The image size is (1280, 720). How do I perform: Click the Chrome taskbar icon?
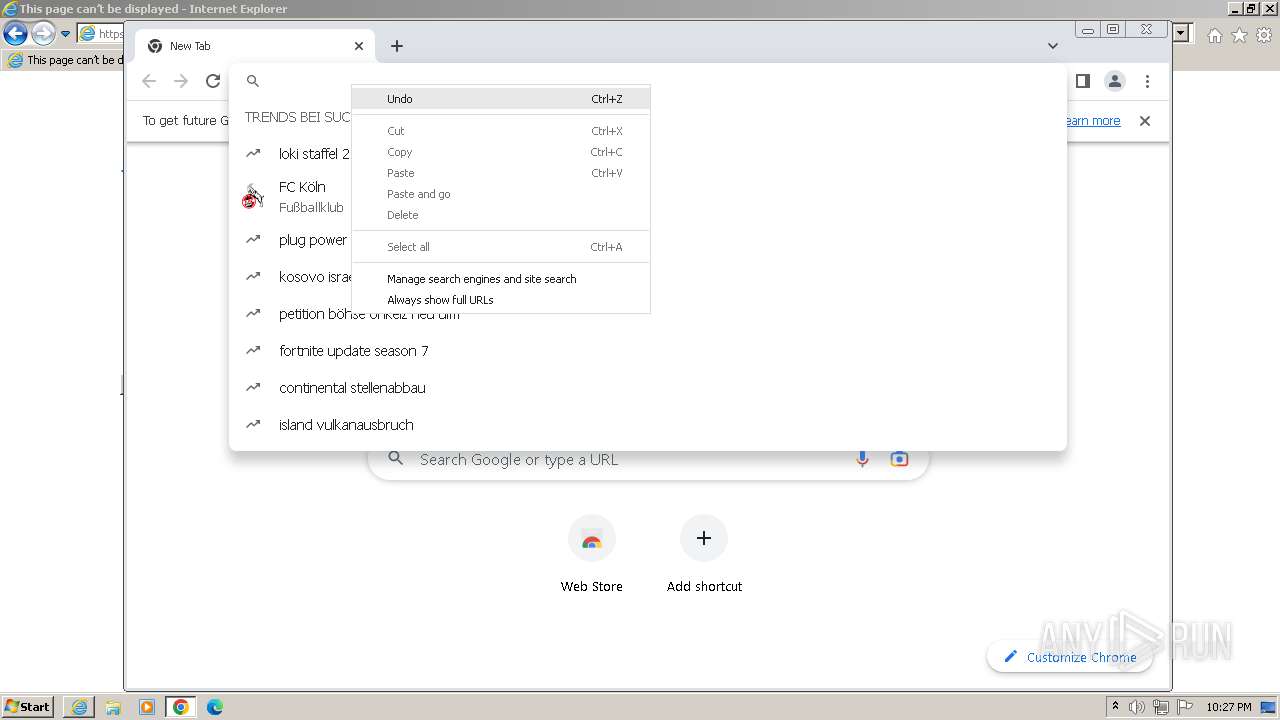click(x=181, y=707)
